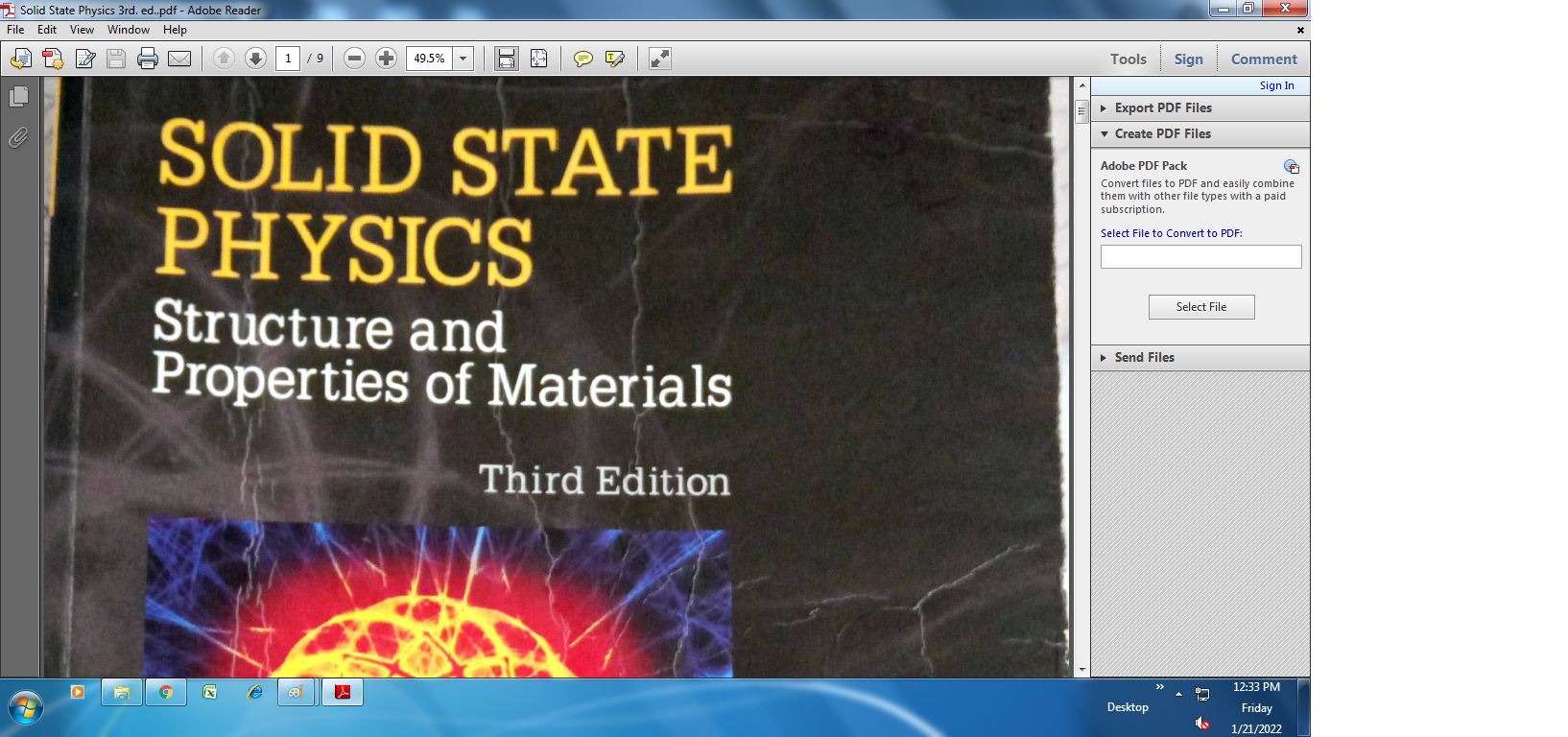
Task: Click the vertical scrollbar thumb
Action: click(1082, 111)
